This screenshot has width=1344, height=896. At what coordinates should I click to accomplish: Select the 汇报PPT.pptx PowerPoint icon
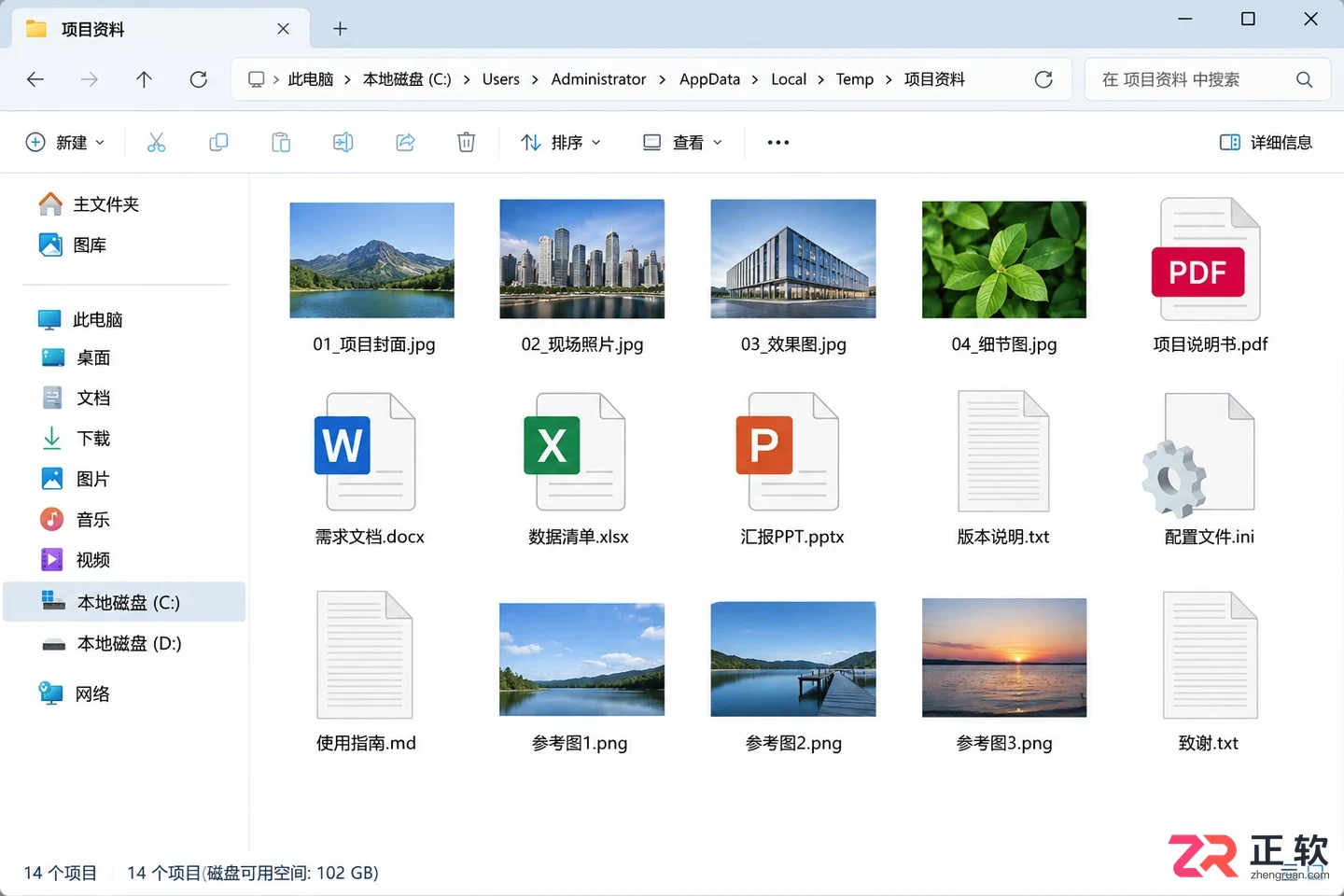pos(788,452)
